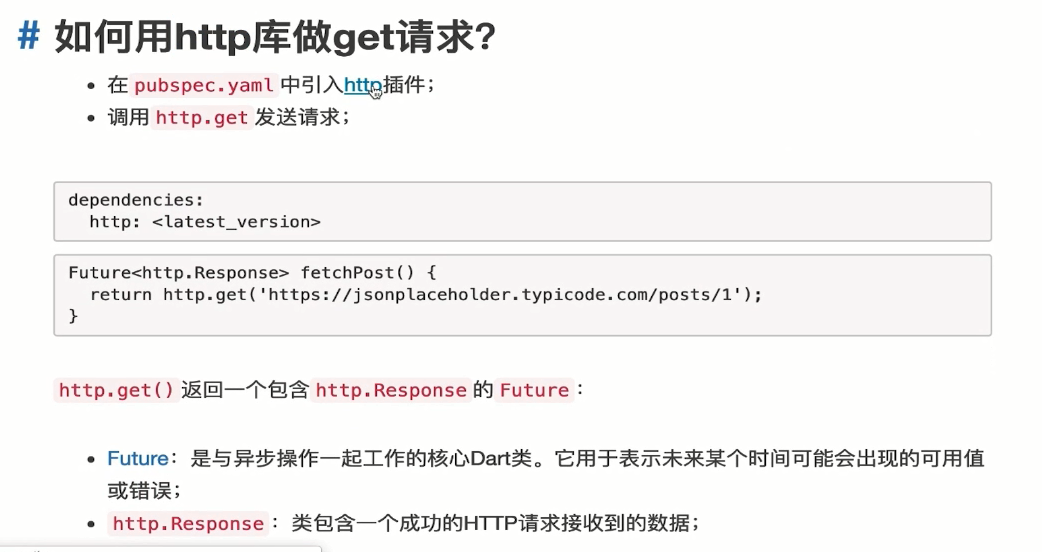Click the pubspec.yaml inline code

204,86
